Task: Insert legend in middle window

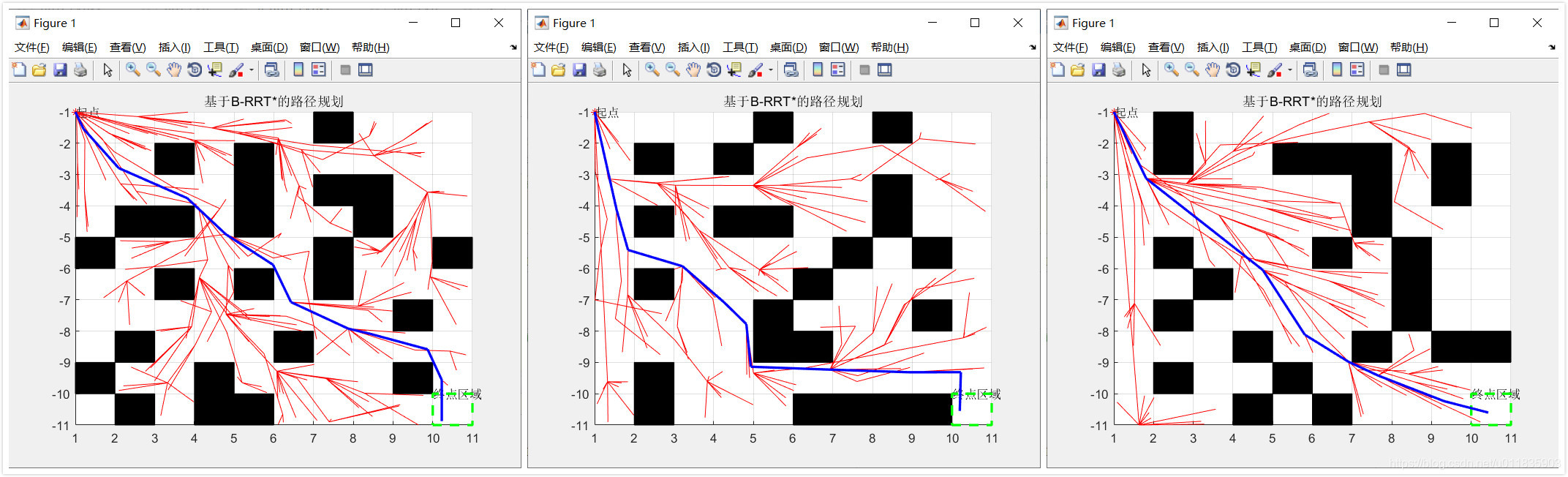Action: click(x=838, y=70)
